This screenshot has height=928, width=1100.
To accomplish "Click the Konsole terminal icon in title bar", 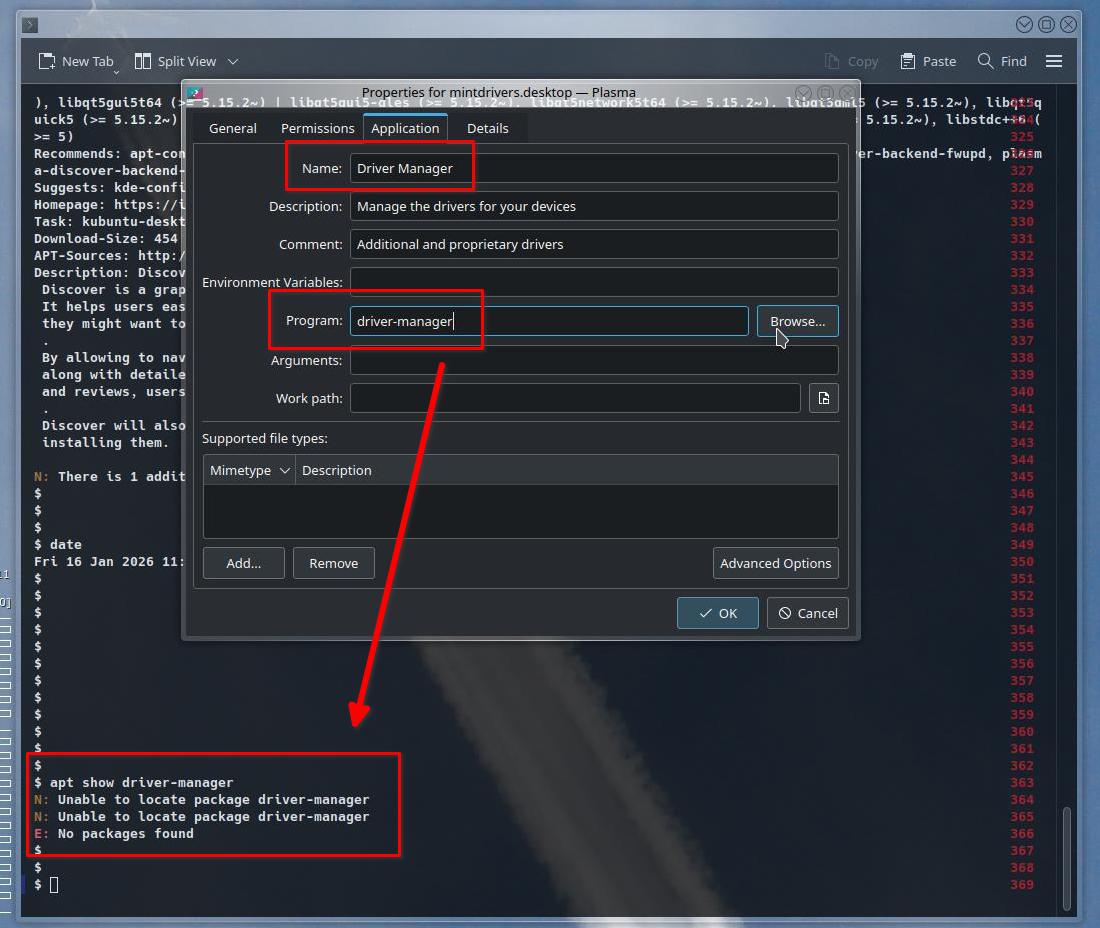I will [x=30, y=24].
